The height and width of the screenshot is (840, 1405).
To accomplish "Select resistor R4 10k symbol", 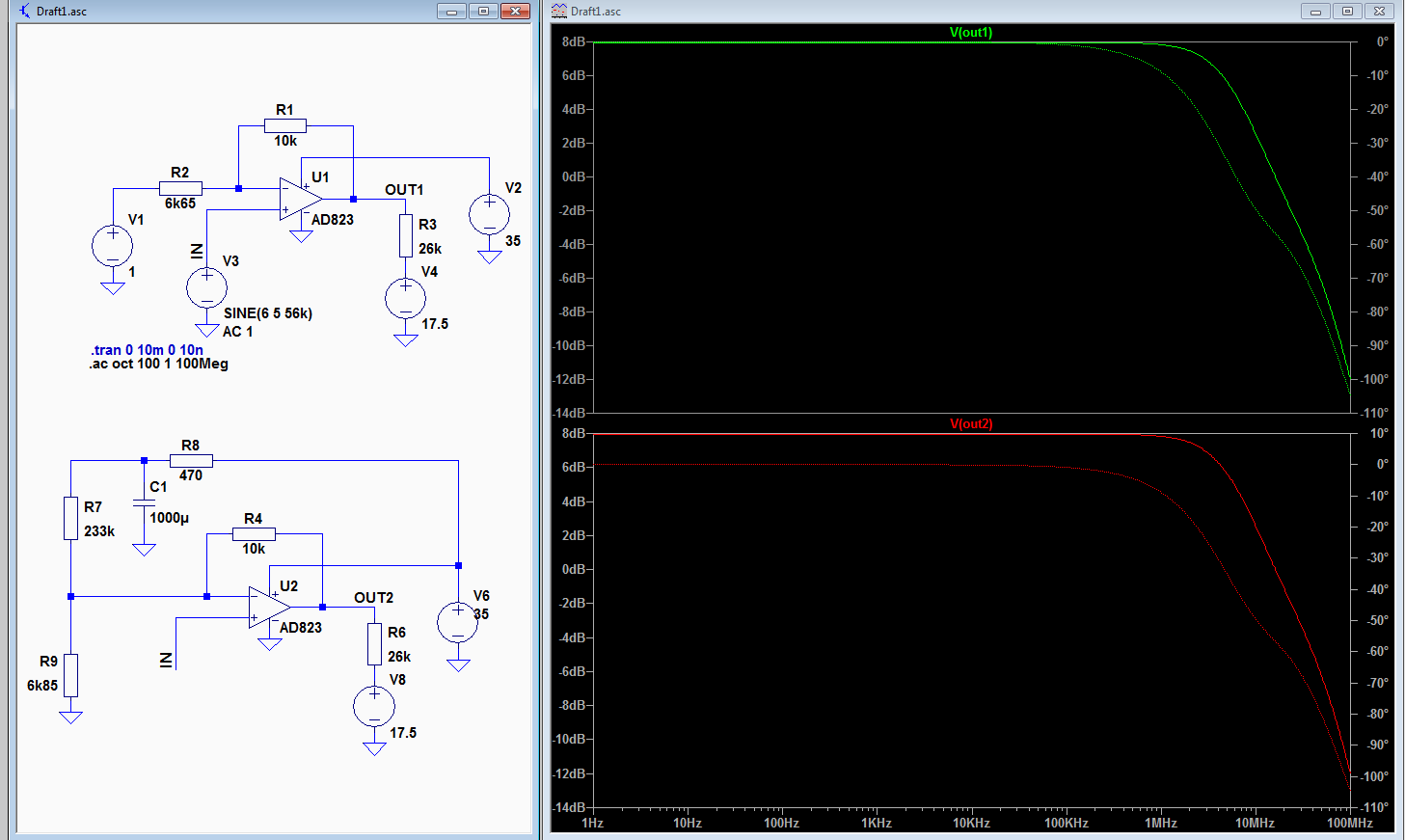I will (254, 533).
